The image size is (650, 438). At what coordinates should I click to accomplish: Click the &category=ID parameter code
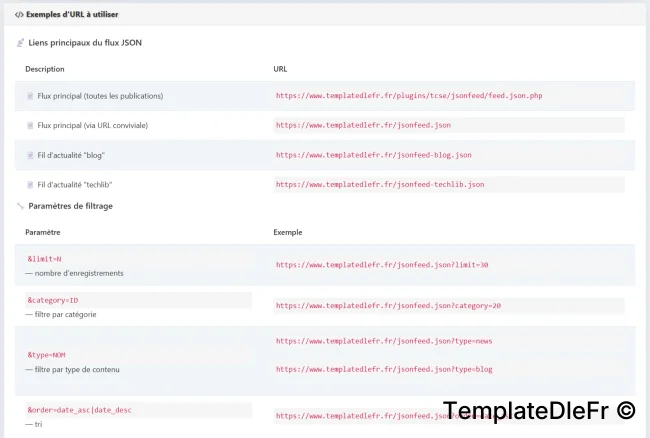[53, 300]
